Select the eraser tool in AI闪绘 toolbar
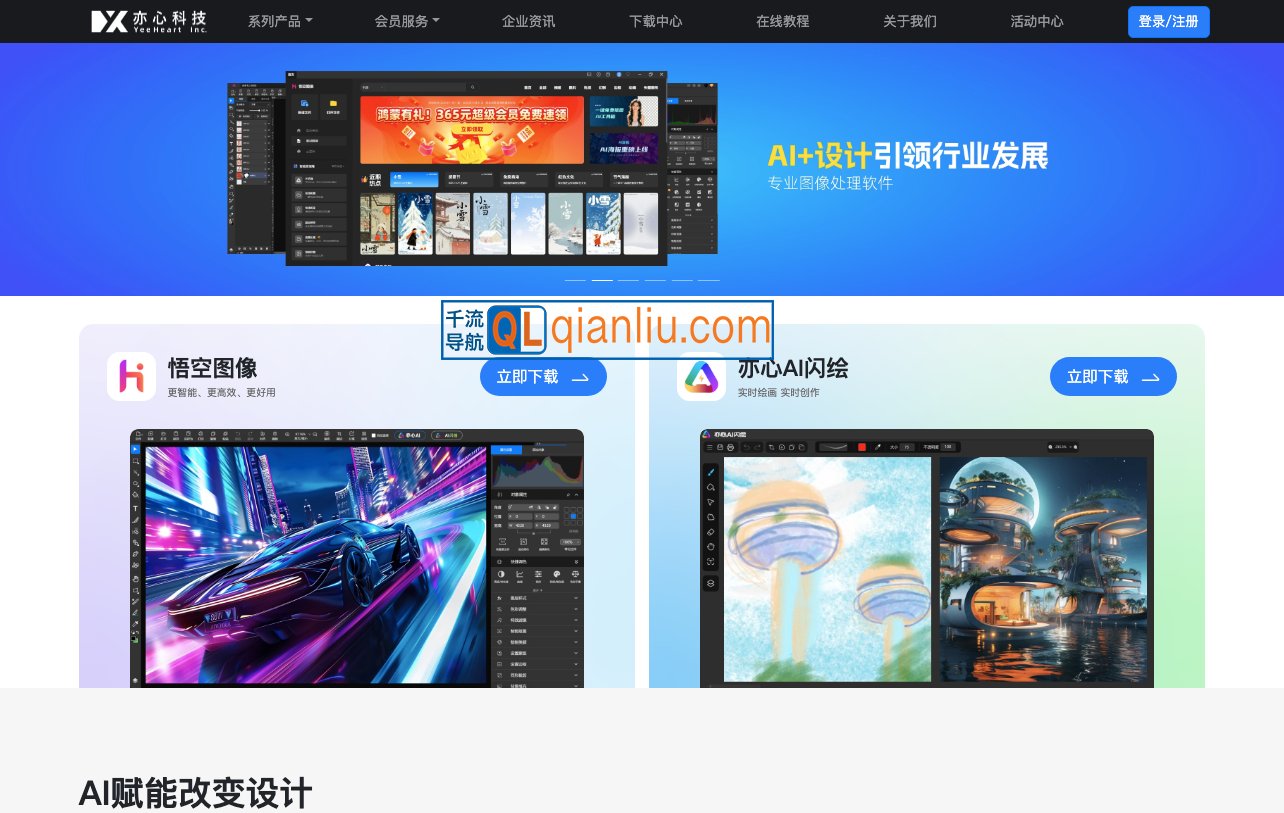Image resolution: width=1284 pixels, height=813 pixels. tap(711, 531)
